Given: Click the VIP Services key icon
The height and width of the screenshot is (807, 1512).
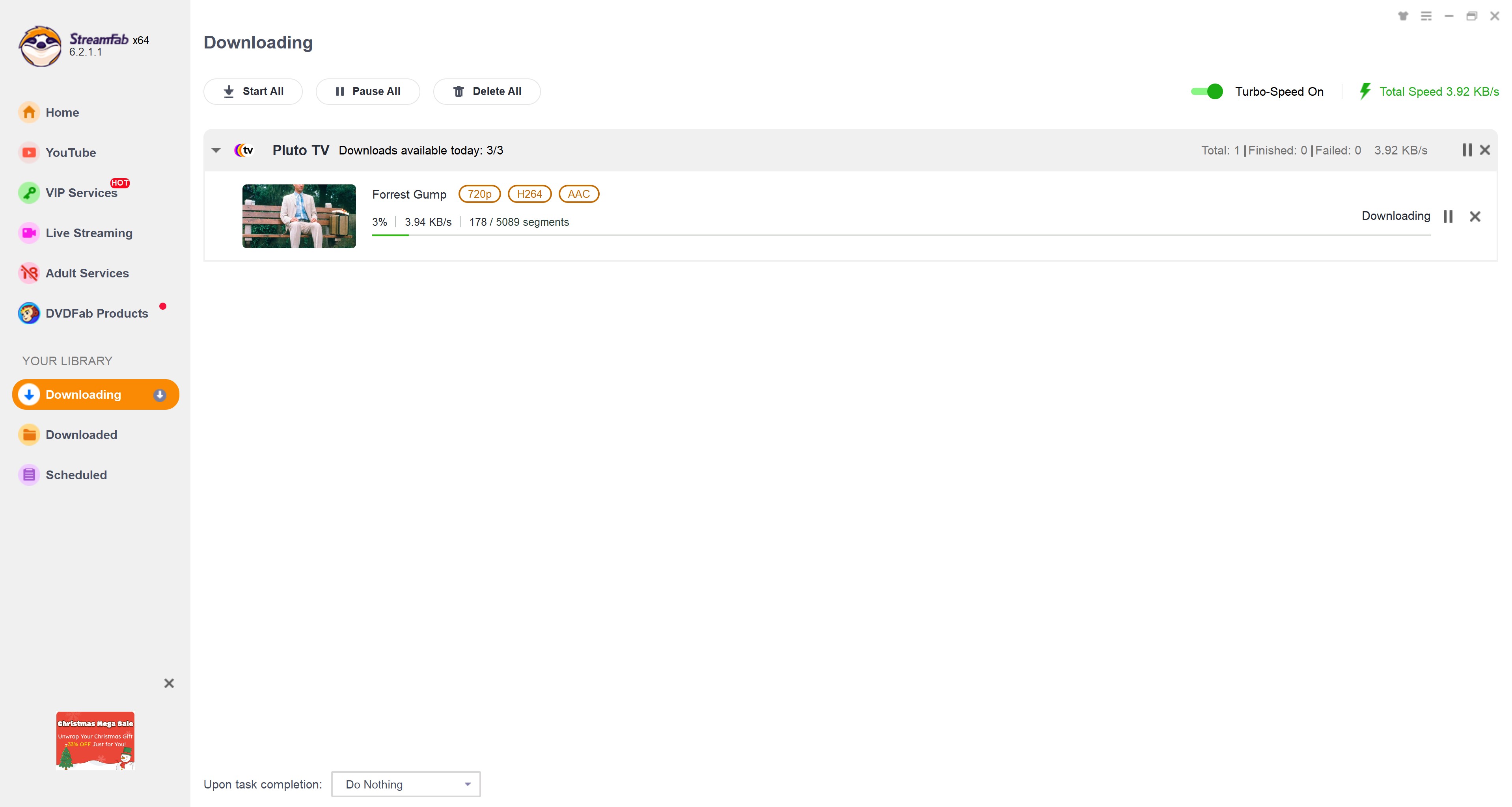Looking at the screenshot, I should [29, 192].
